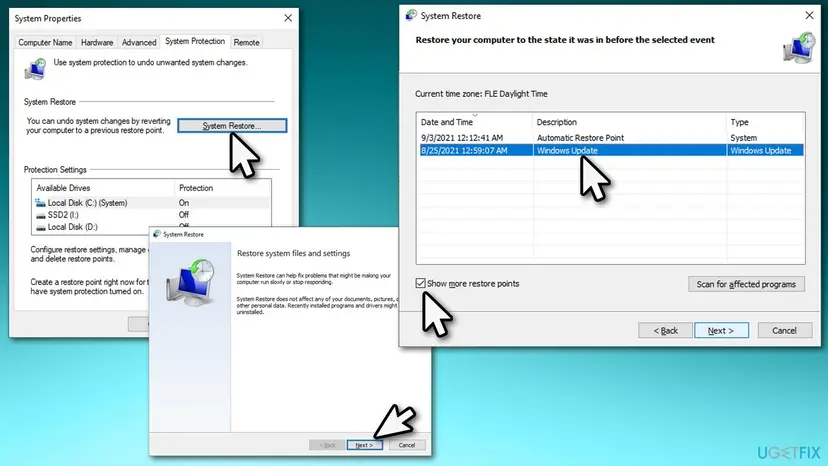Close the large System Restore dialog

coord(809,16)
